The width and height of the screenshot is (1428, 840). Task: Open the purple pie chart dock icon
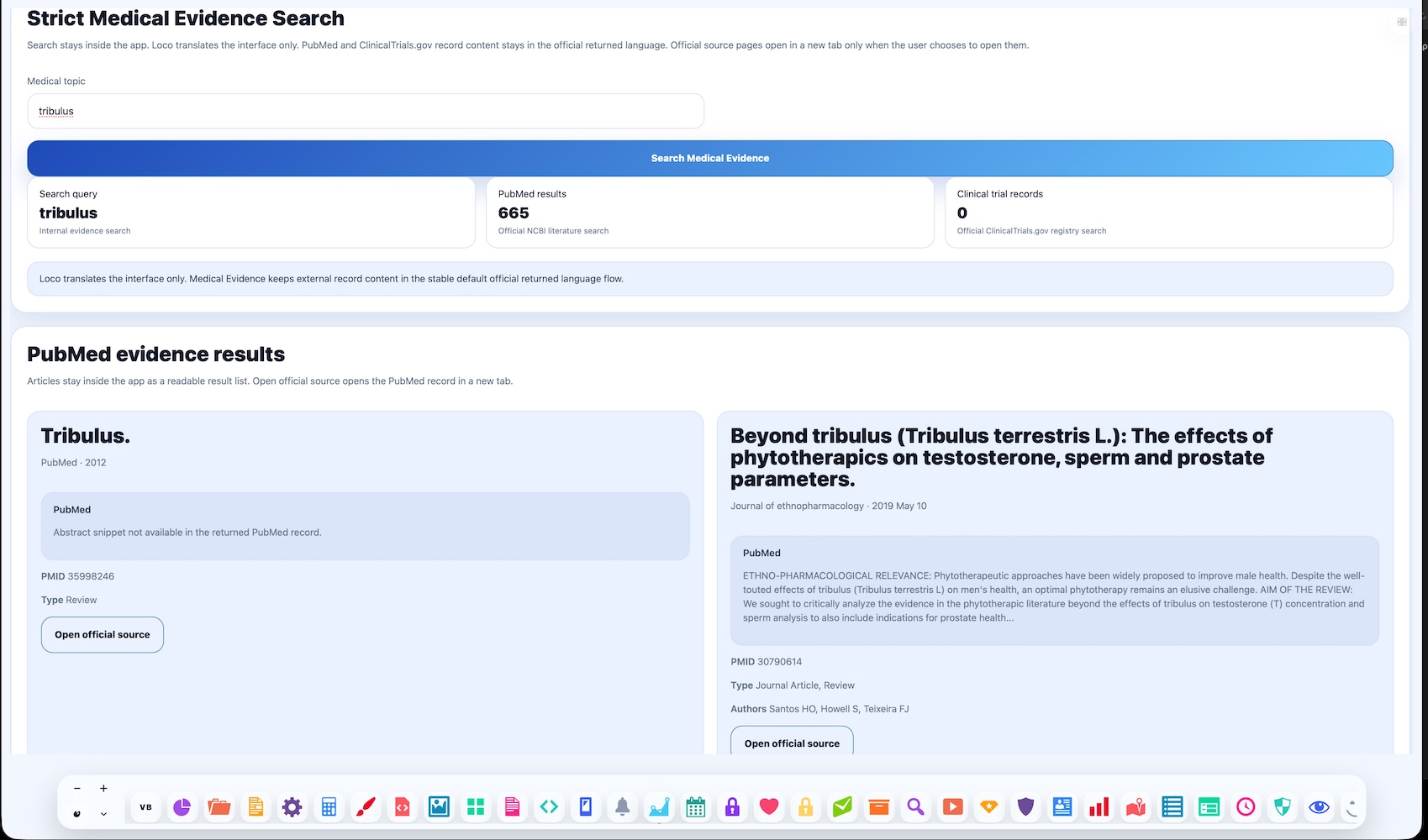(x=182, y=807)
